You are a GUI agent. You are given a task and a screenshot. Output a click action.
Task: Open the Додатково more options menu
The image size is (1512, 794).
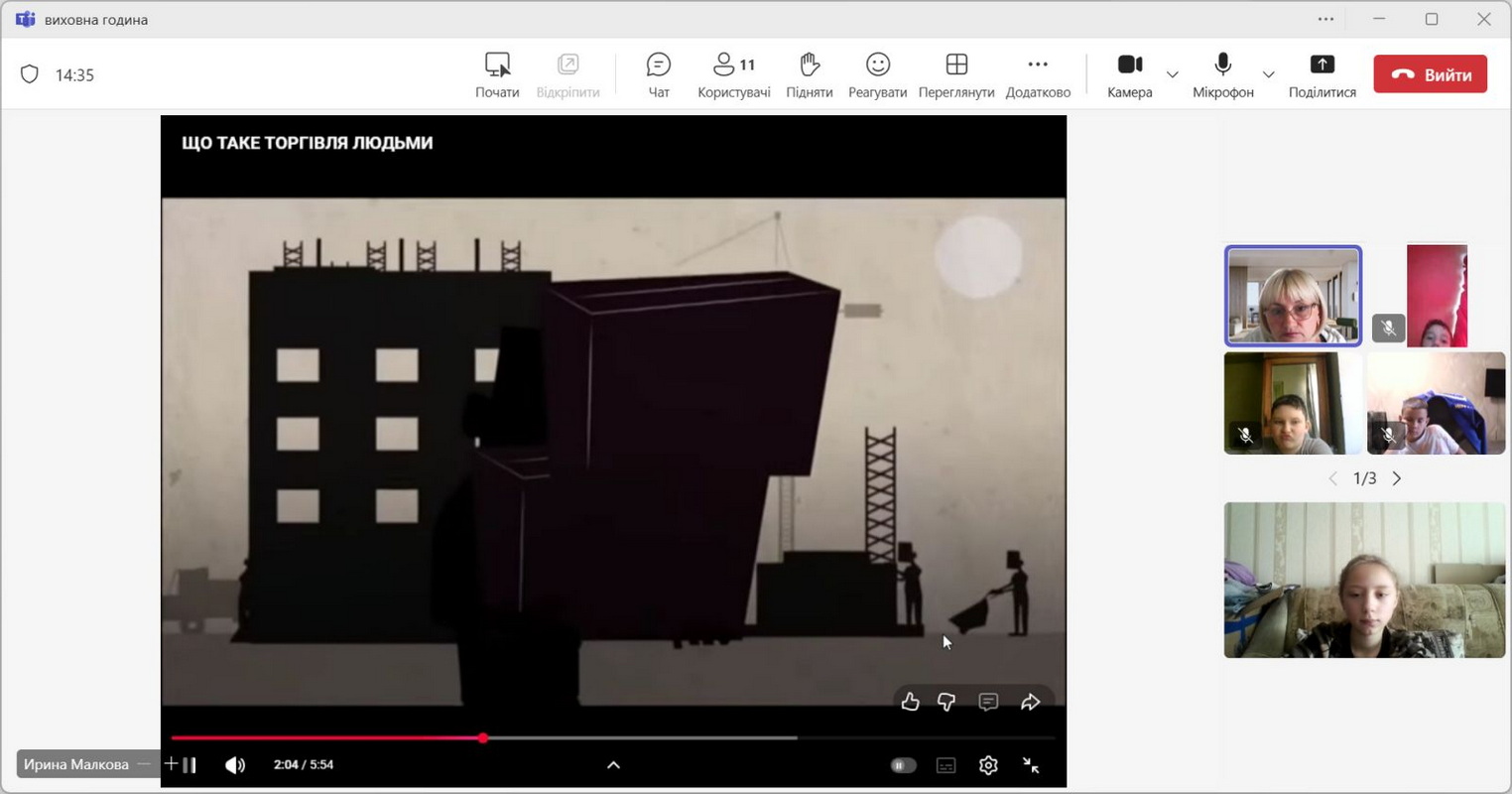coord(1037,75)
